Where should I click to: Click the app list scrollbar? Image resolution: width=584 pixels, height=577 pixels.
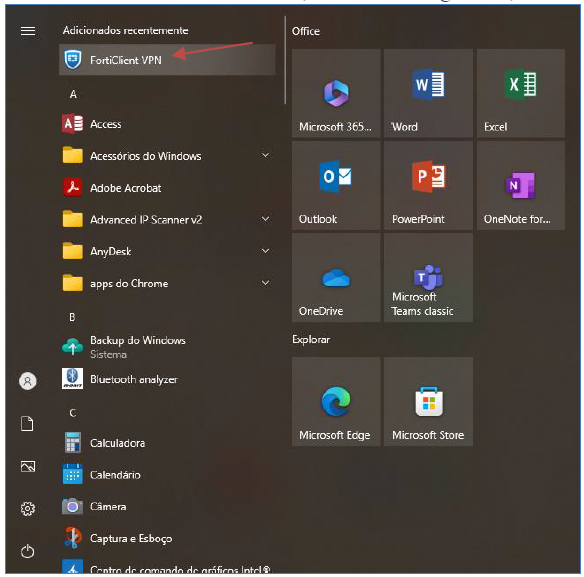[x=285, y=60]
